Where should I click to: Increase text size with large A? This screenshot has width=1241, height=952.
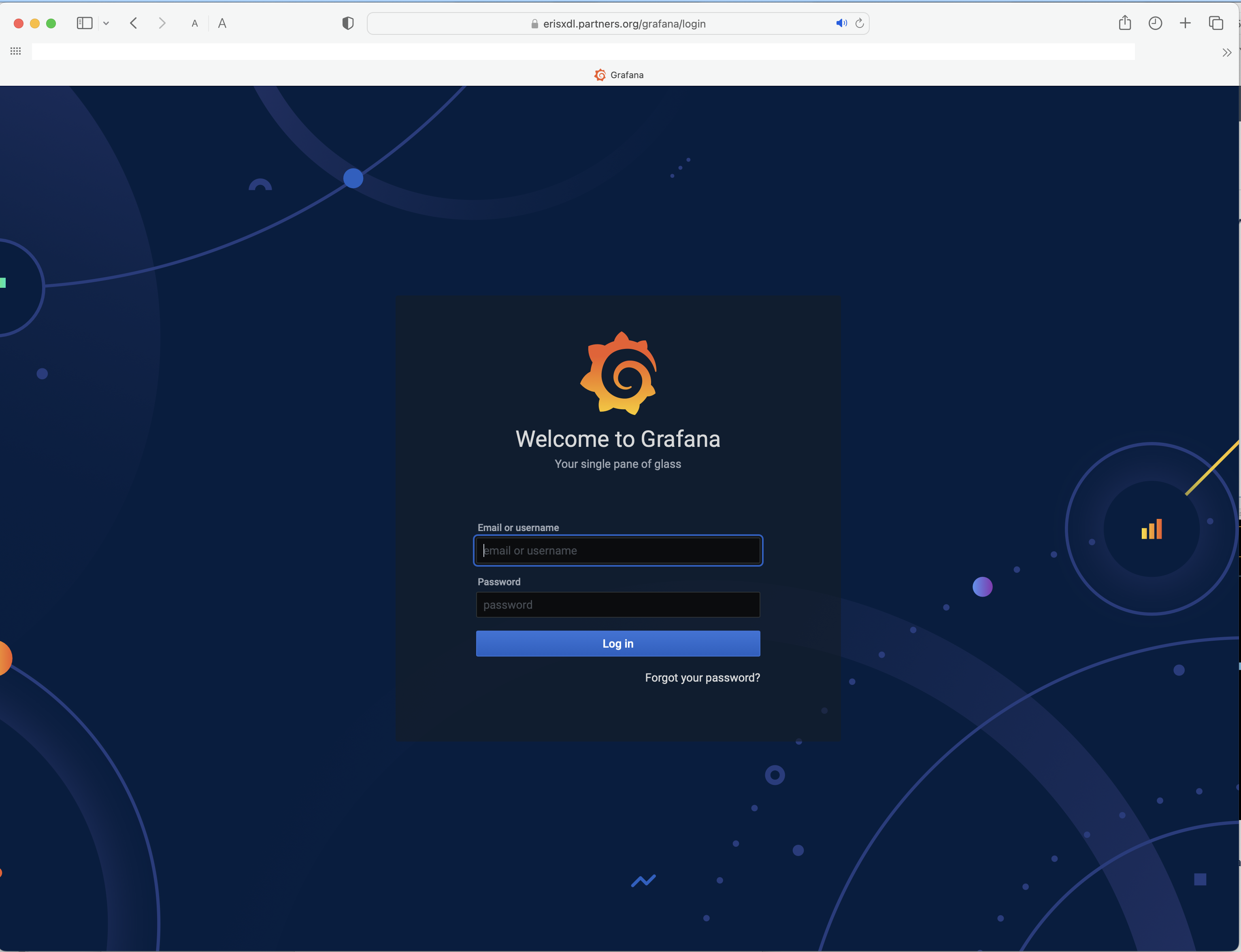pyautogui.click(x=222, y=23)
